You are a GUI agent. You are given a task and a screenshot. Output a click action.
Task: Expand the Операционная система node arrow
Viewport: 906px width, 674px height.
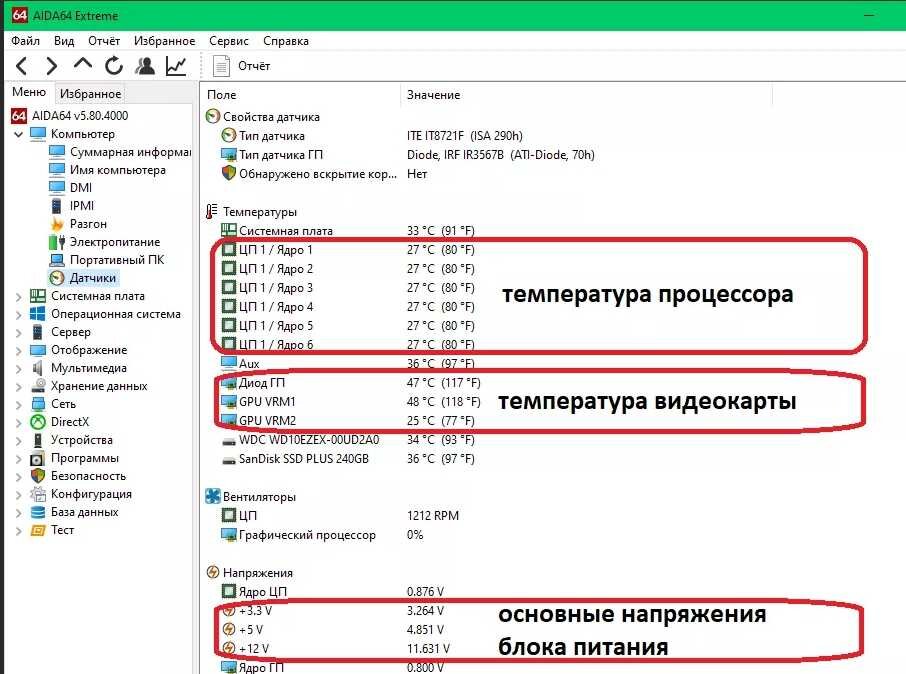pyautogui.click(x=18, y=314)
